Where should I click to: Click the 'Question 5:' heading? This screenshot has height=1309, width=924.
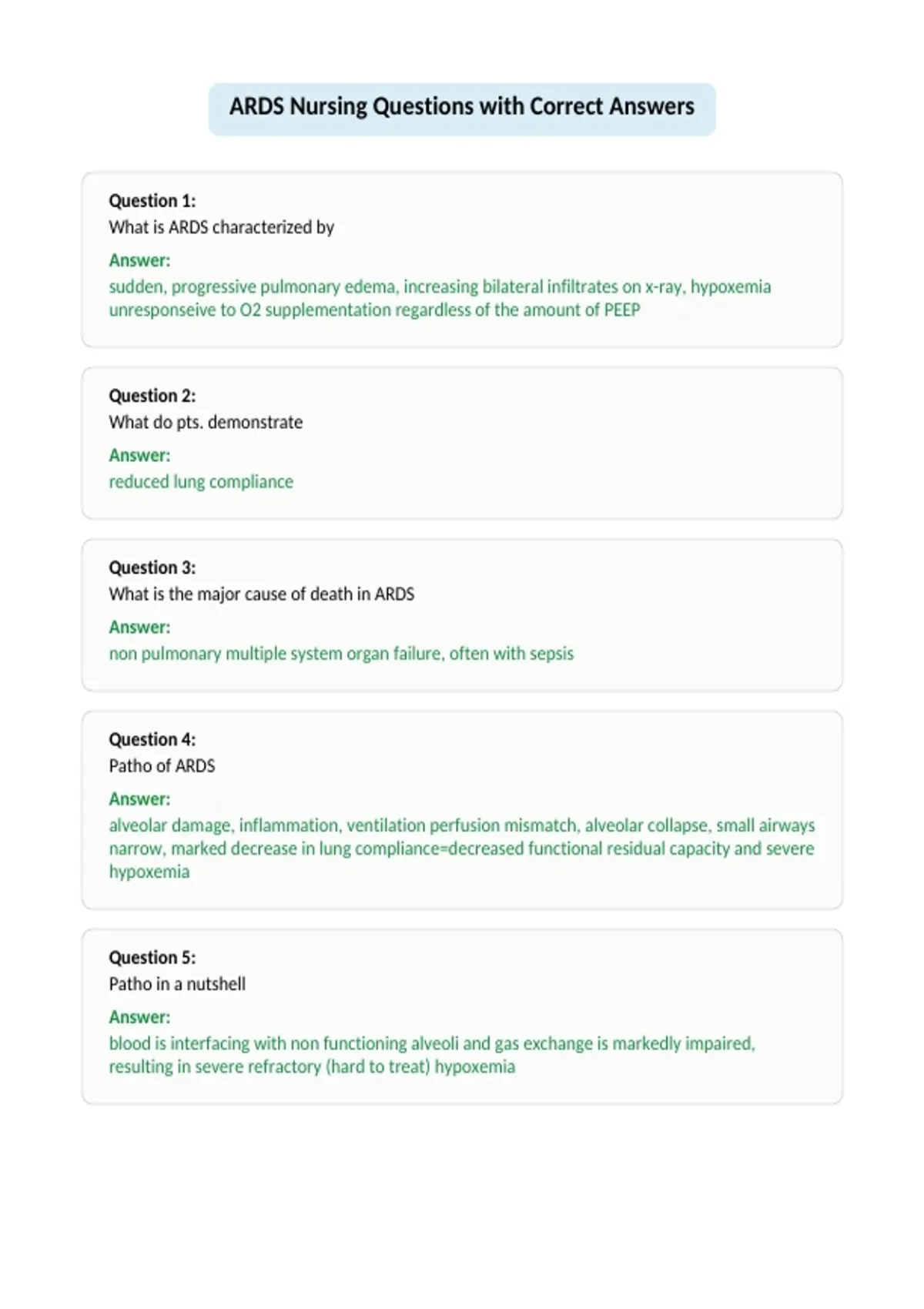click(x=152, y=957)
